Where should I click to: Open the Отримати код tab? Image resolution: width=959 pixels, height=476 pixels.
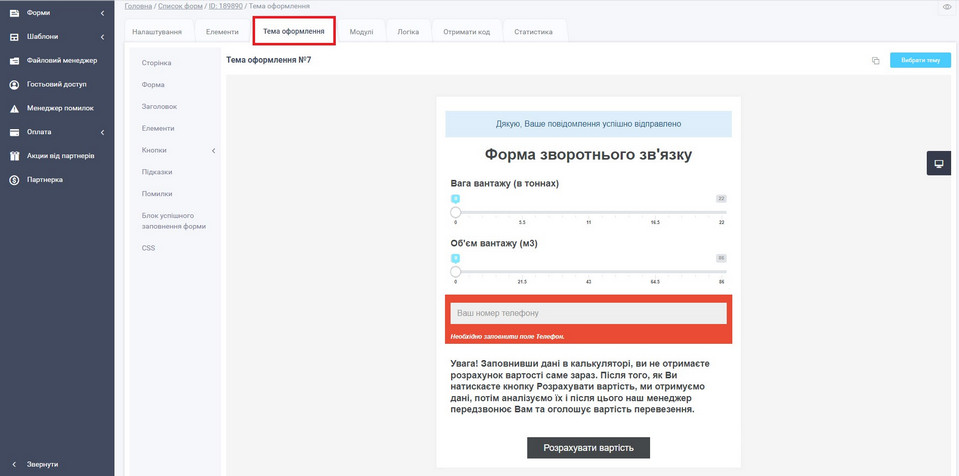[x=467, y=32]
